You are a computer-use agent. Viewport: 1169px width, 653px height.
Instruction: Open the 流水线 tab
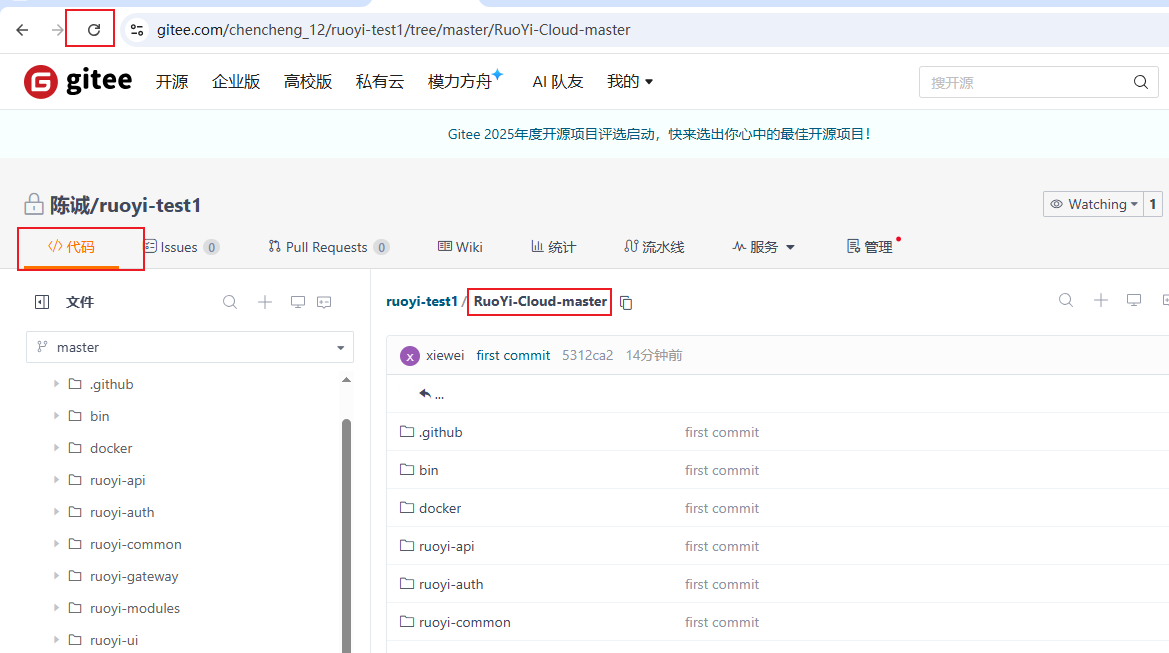[654, 247]
